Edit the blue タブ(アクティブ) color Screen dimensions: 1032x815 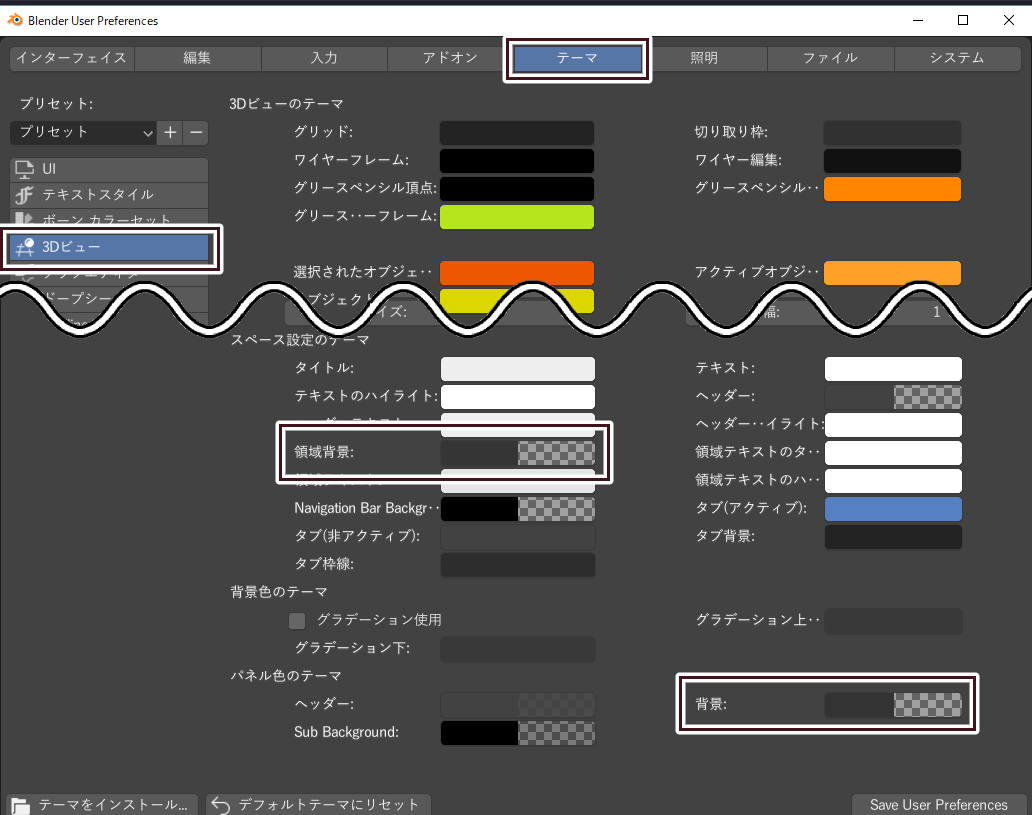(893, 509)
